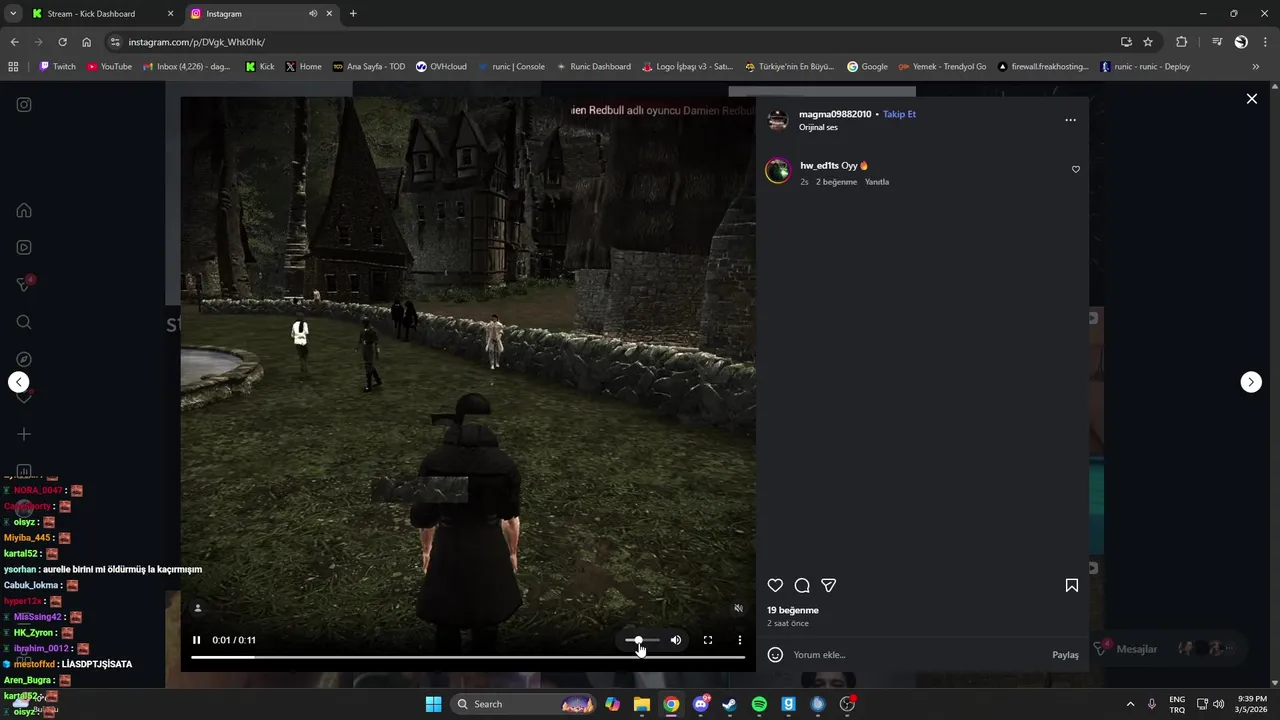Open the OVHcloud bookmark
The image size is (1280, 720).
tap(441, 67)
